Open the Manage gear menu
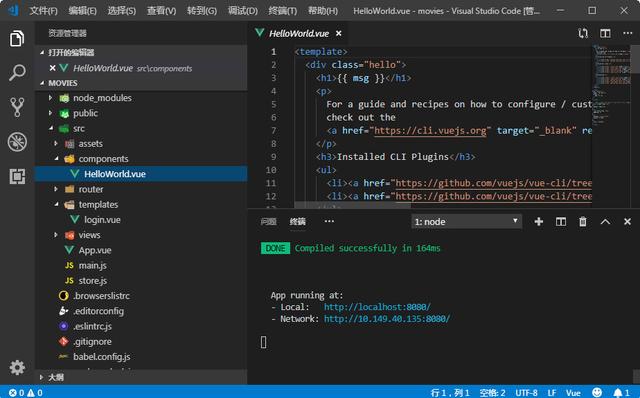This screenshot has width=640, height=398. (x=17, y=367)
